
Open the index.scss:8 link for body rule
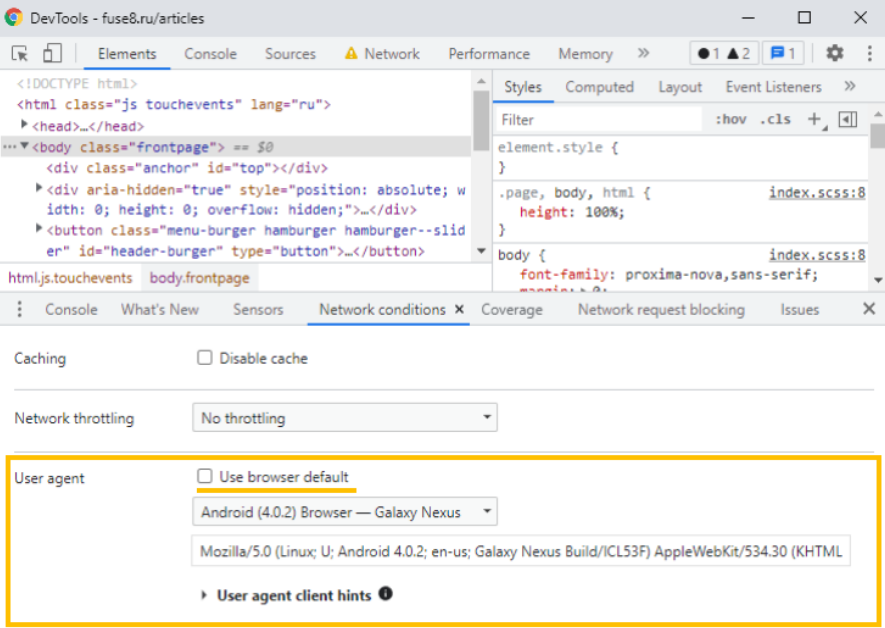click(x=816, y=255)
